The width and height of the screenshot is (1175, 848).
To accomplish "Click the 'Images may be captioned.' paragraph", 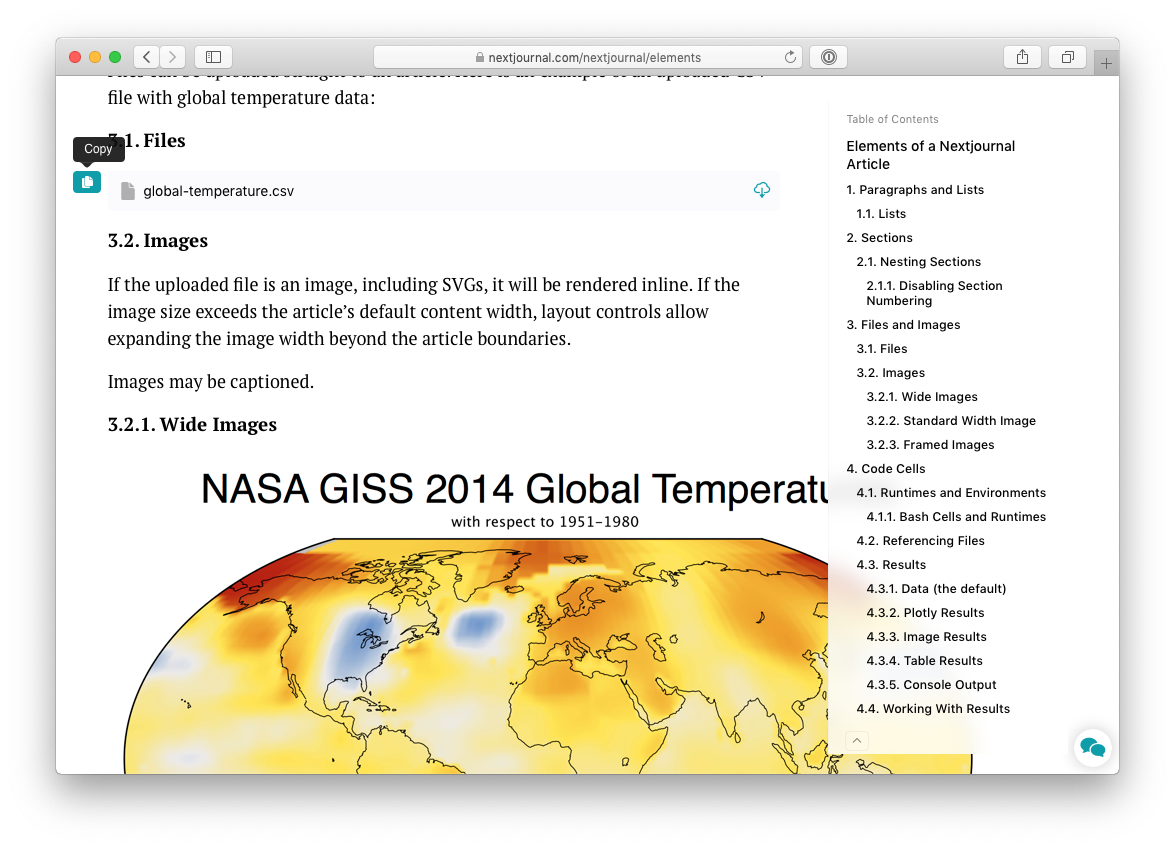I will 211,381.
